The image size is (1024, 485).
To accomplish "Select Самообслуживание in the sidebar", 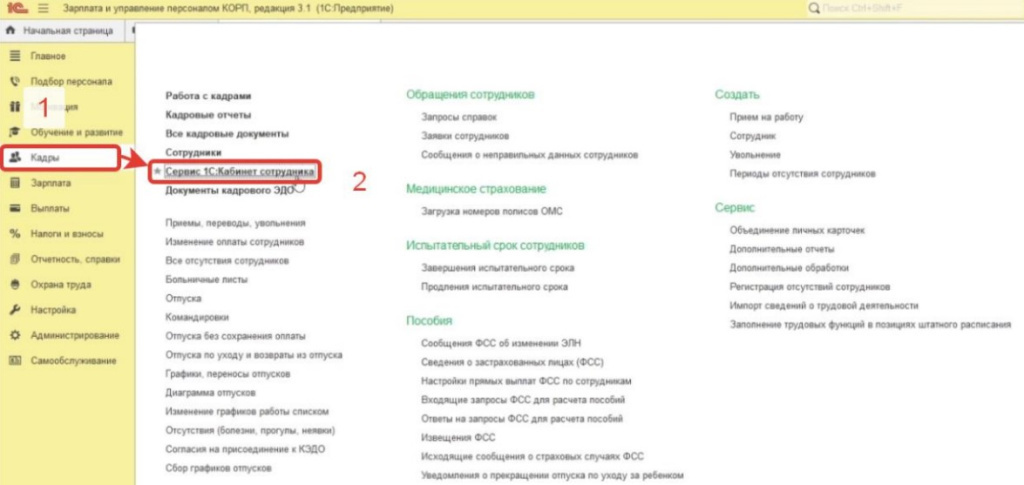I will point(75,360).
